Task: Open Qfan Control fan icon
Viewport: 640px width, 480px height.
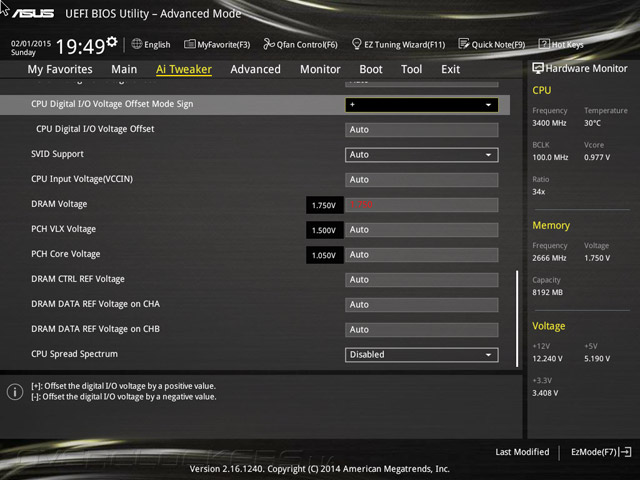Action: [269, 44]
